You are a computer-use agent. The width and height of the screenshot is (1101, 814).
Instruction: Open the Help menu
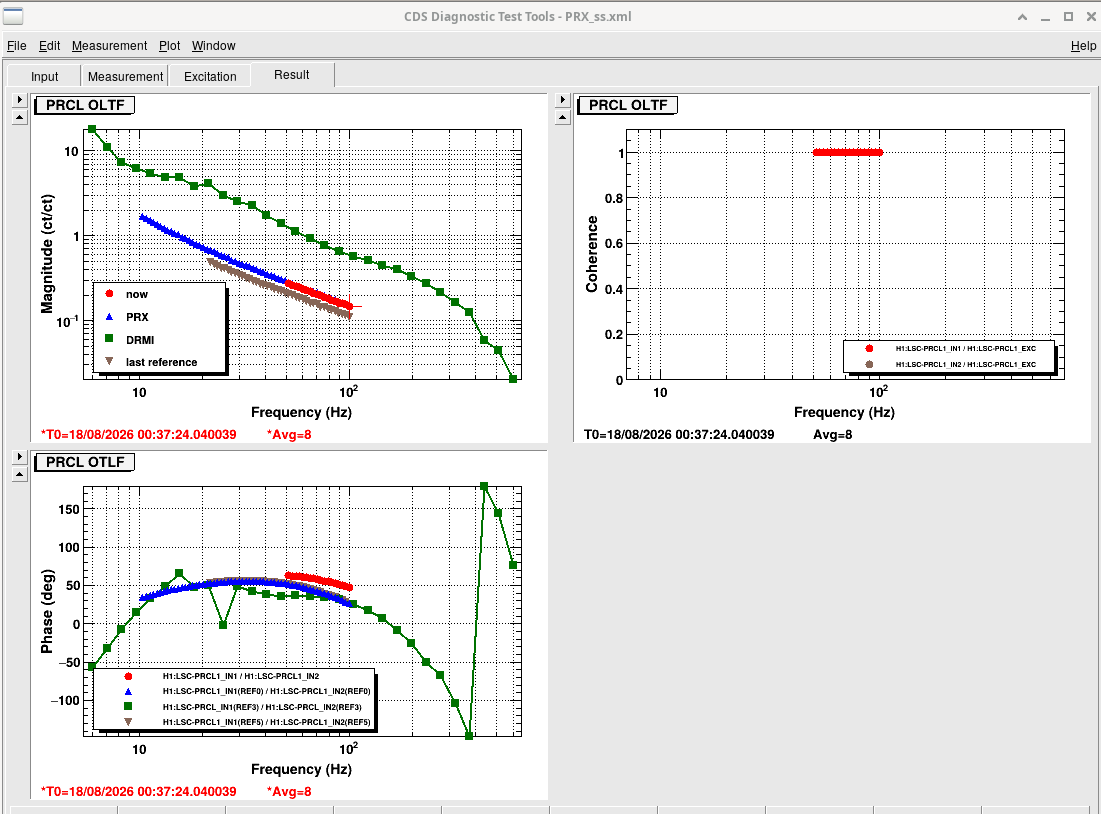pyautogui.click(x=1083, y=46)
